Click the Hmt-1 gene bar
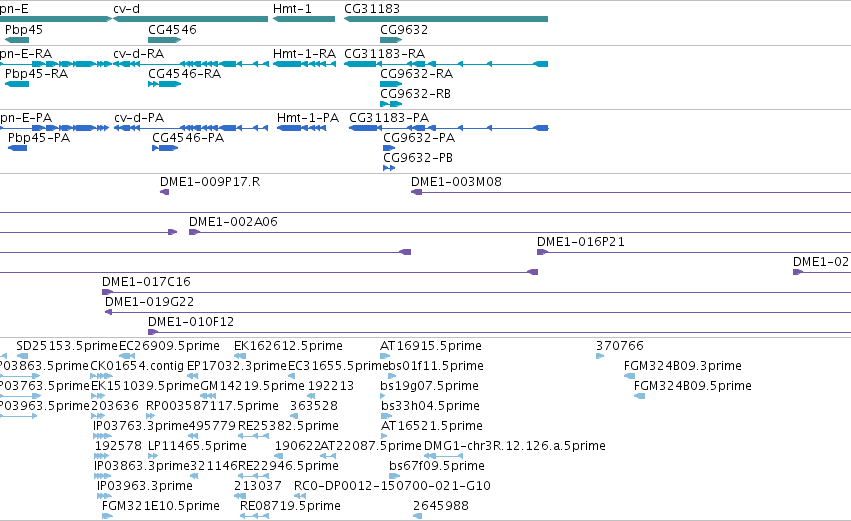 pyautogui.click(x=304, y=19)
